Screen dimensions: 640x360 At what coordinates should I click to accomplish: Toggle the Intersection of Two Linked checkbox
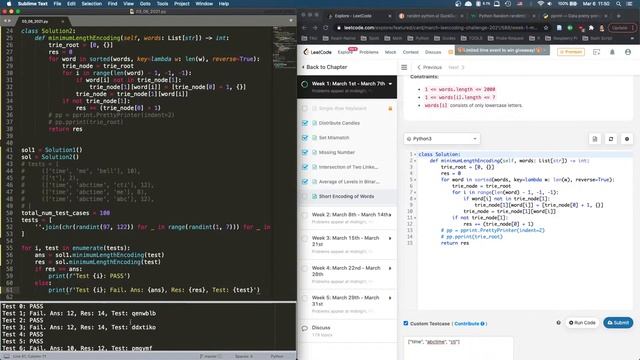point(305,167)
